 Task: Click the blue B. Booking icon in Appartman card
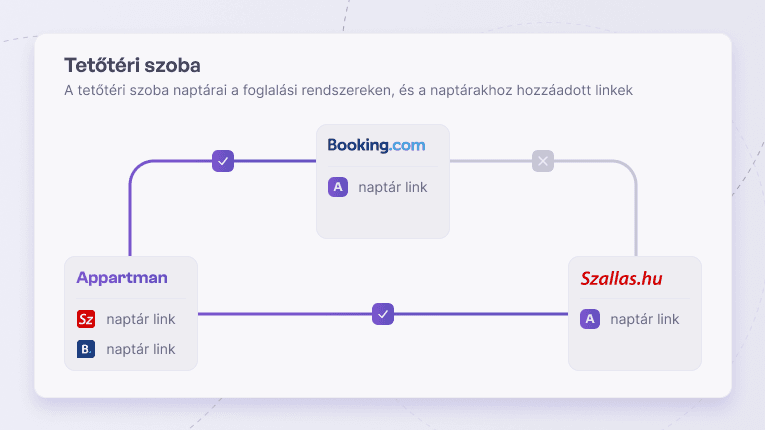86,349
